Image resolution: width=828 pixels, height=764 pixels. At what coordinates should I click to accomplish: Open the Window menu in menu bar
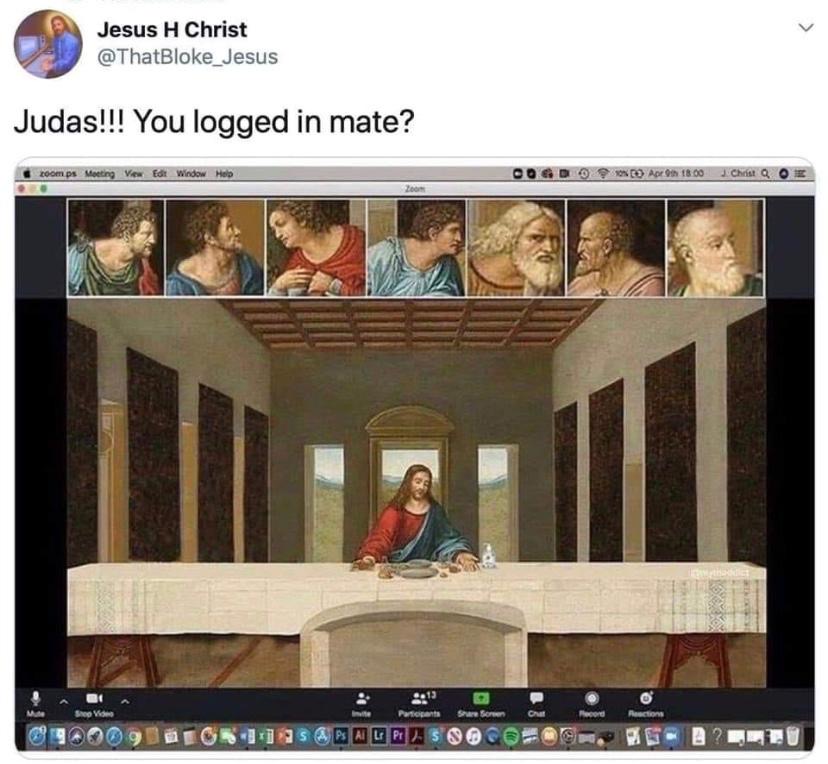191,174
